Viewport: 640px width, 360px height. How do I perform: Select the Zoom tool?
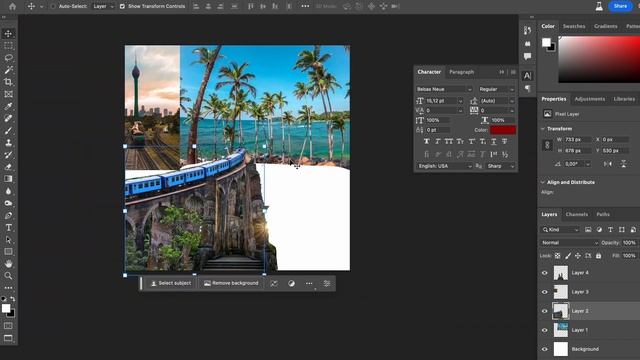[x=8, y=276]
